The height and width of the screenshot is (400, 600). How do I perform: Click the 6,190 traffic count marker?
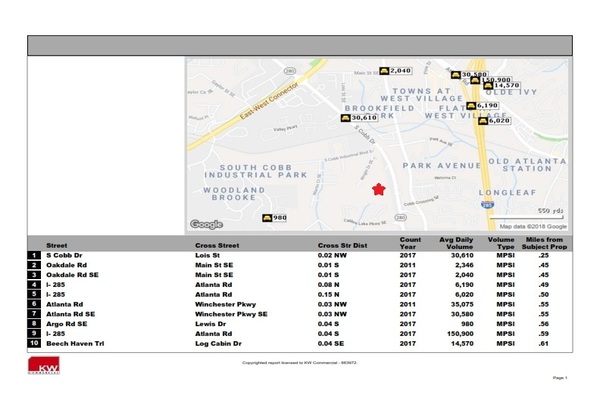coord(482,105)
